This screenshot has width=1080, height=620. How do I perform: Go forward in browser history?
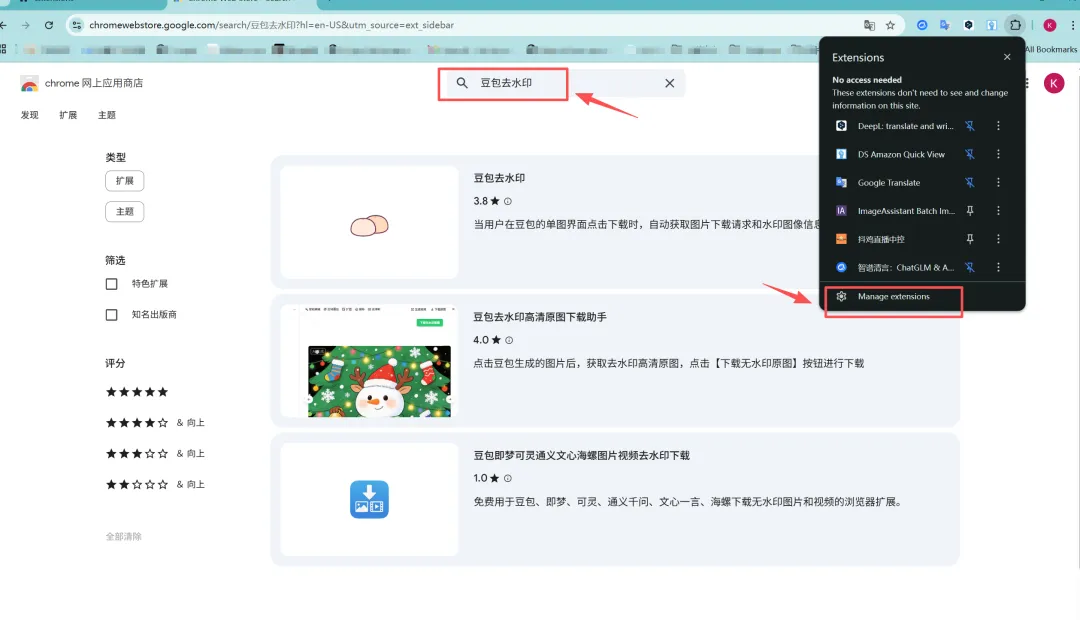coord(25,25)
